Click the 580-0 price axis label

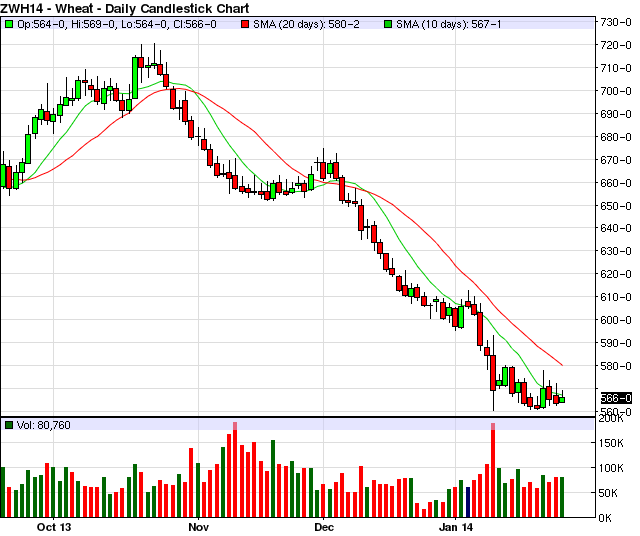pyautogui.click(x=616, y=366)
